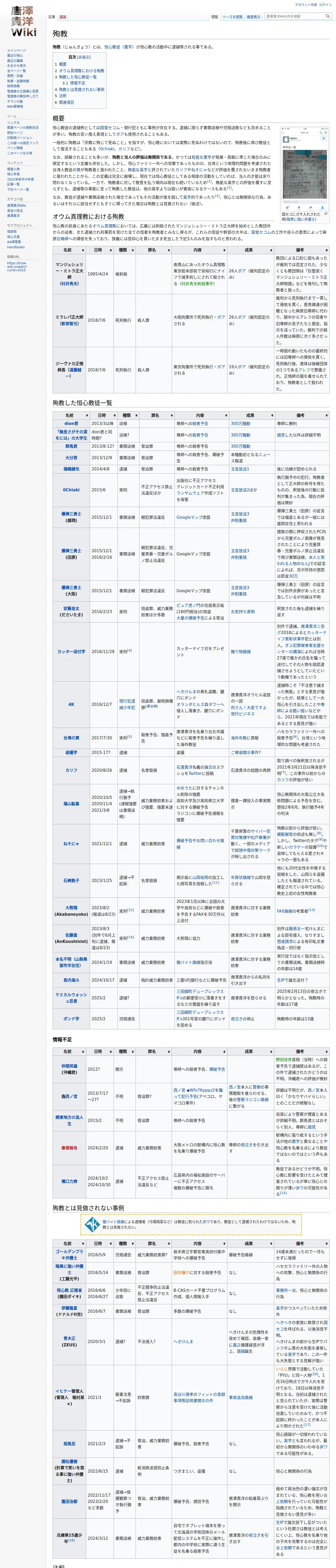Open the tweet screenshot thumbnail in 概要

[x=304, y=169]
